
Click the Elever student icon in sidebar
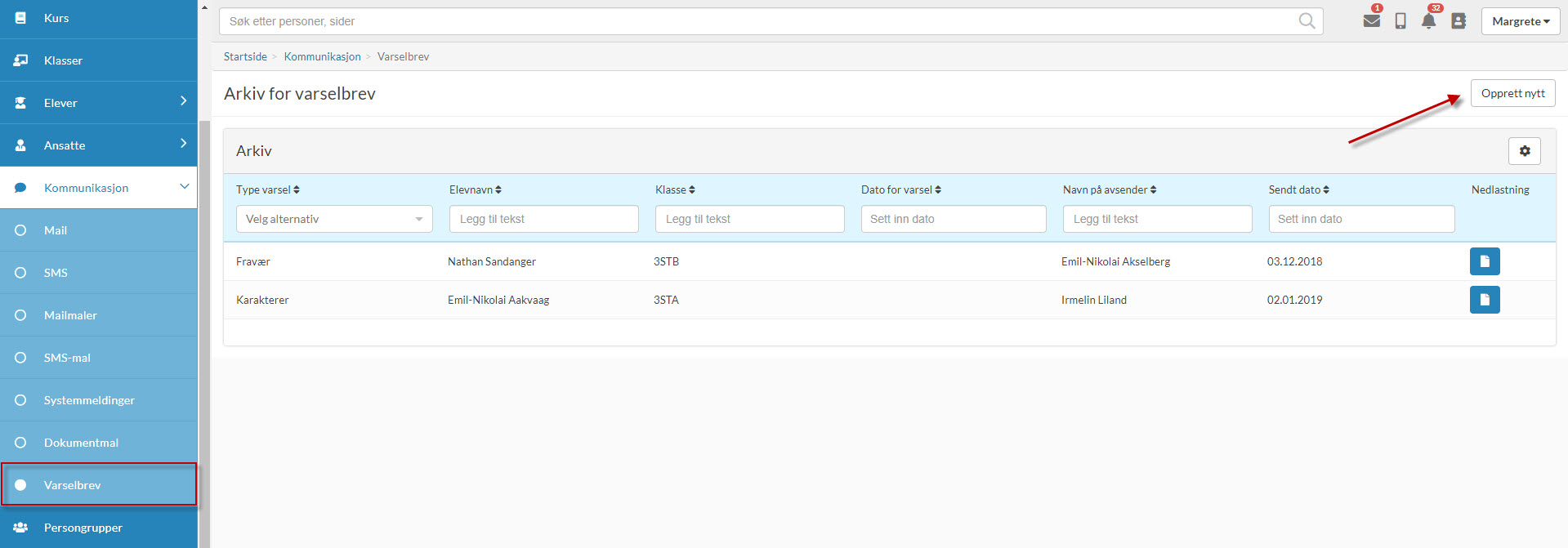point(20,103)
